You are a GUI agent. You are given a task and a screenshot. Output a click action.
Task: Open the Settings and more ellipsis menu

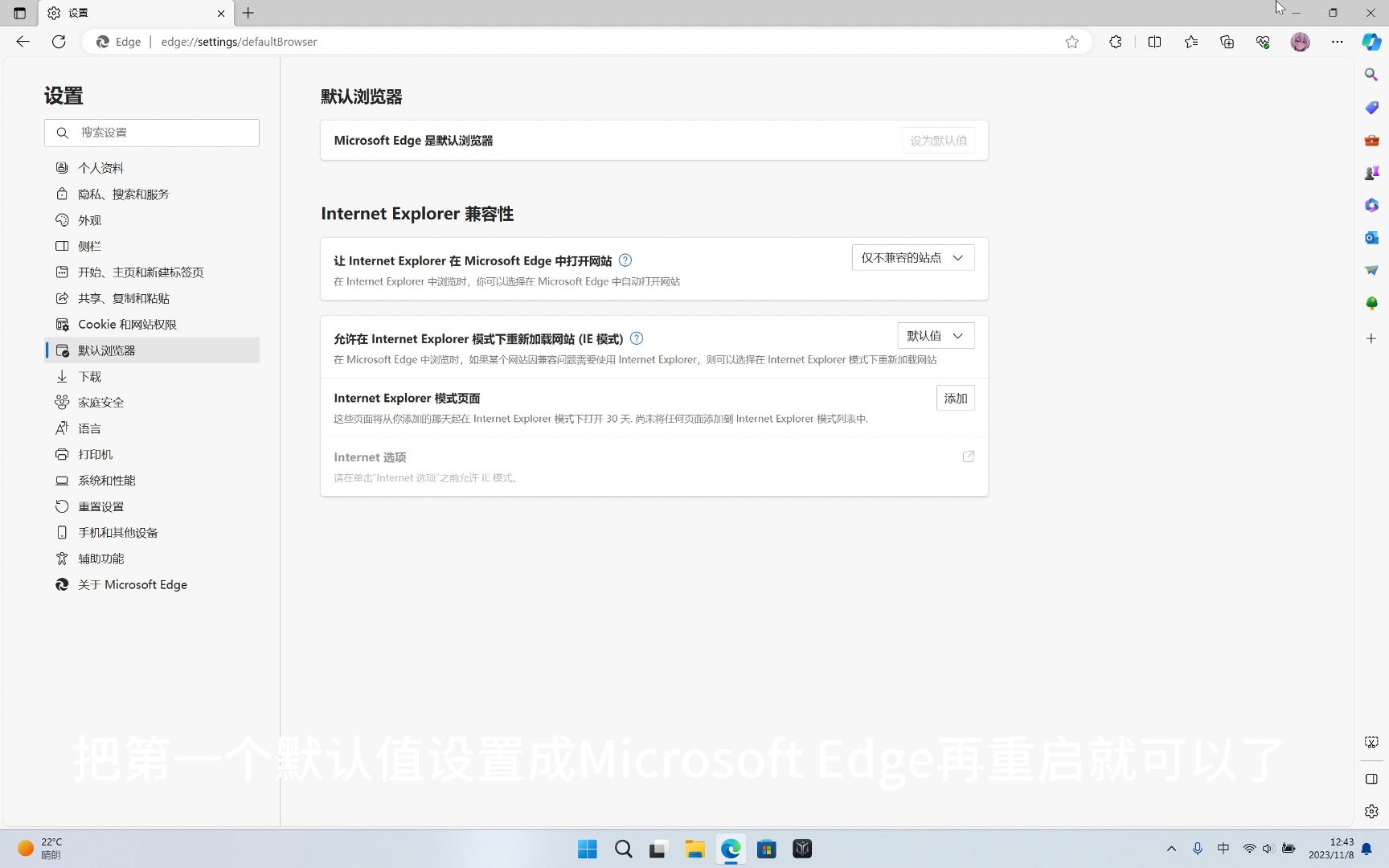pos(1337,42)
